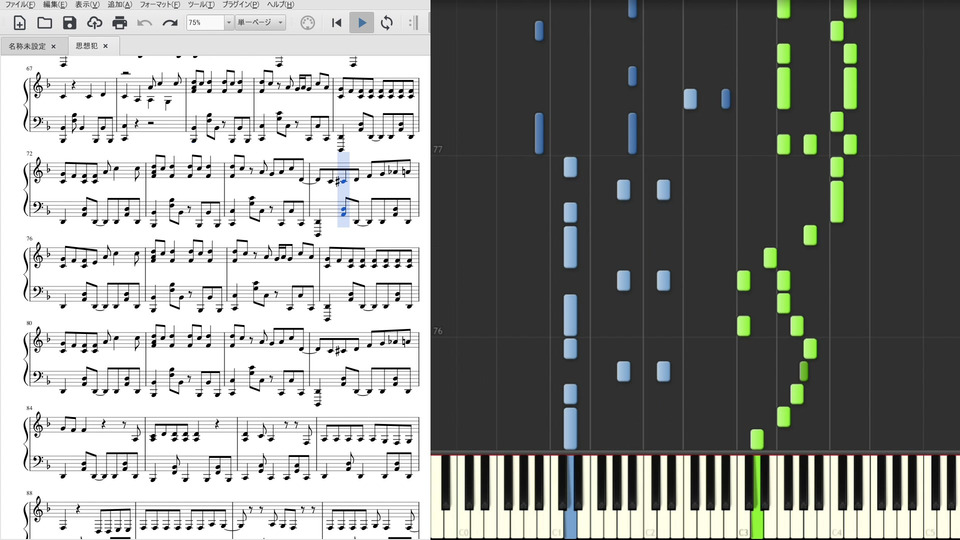Toggle play repeats icon at toolbar edge

pos(413,23)
